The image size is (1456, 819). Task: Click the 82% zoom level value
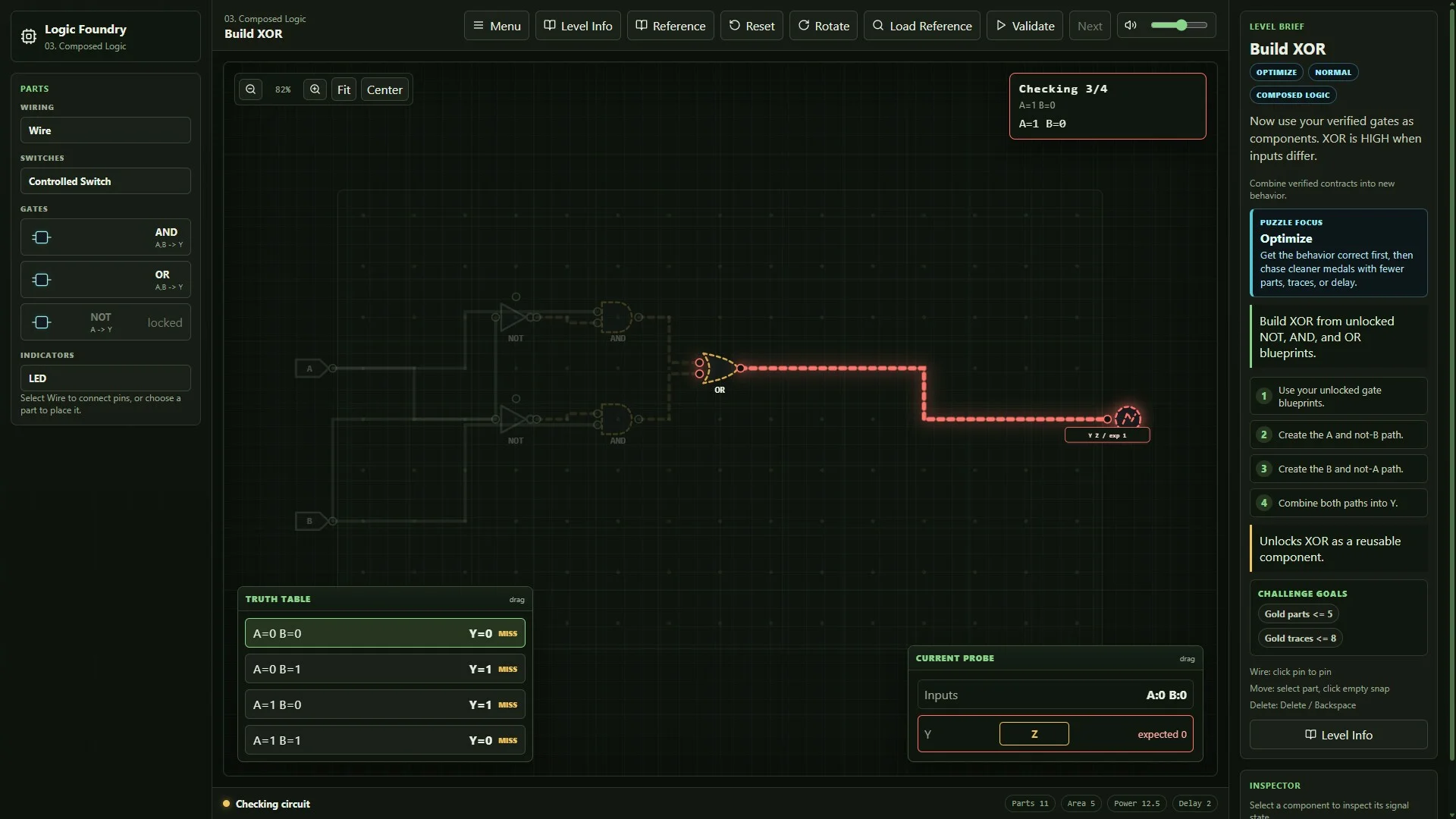[x=283, y=89]
